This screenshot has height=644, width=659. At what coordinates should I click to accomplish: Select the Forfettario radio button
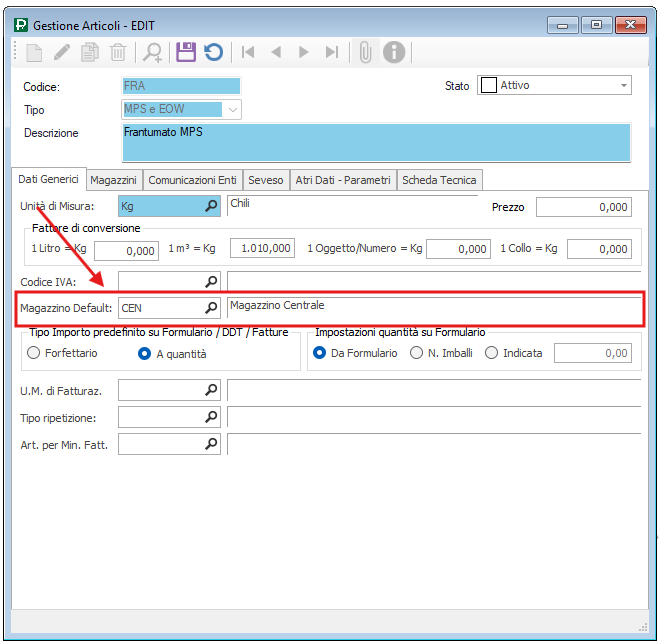[34, 353]
